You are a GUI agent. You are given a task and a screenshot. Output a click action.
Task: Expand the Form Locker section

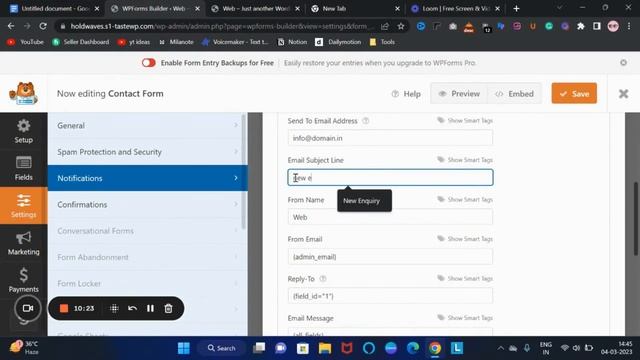pyautogui.click(x=147, y=283)
